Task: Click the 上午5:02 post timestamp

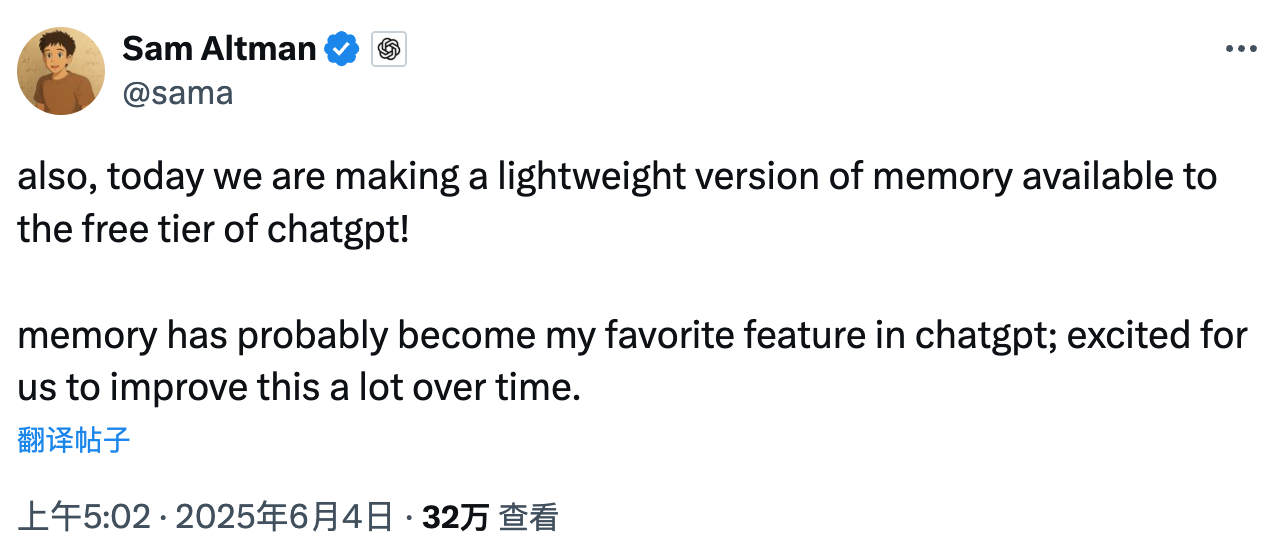Action: 84,517
